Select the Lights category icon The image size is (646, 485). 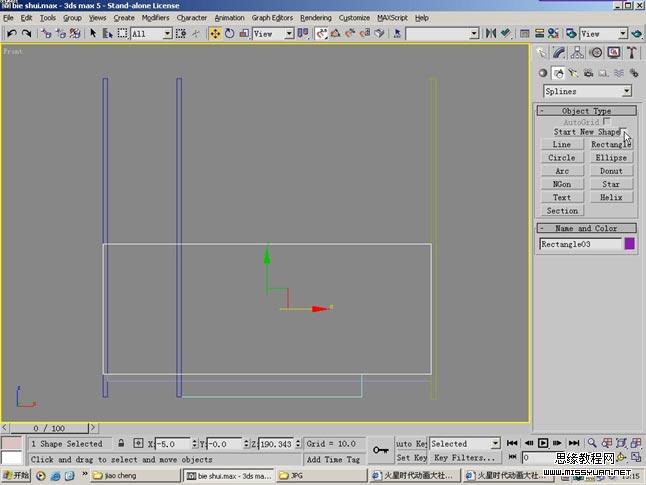573,73
